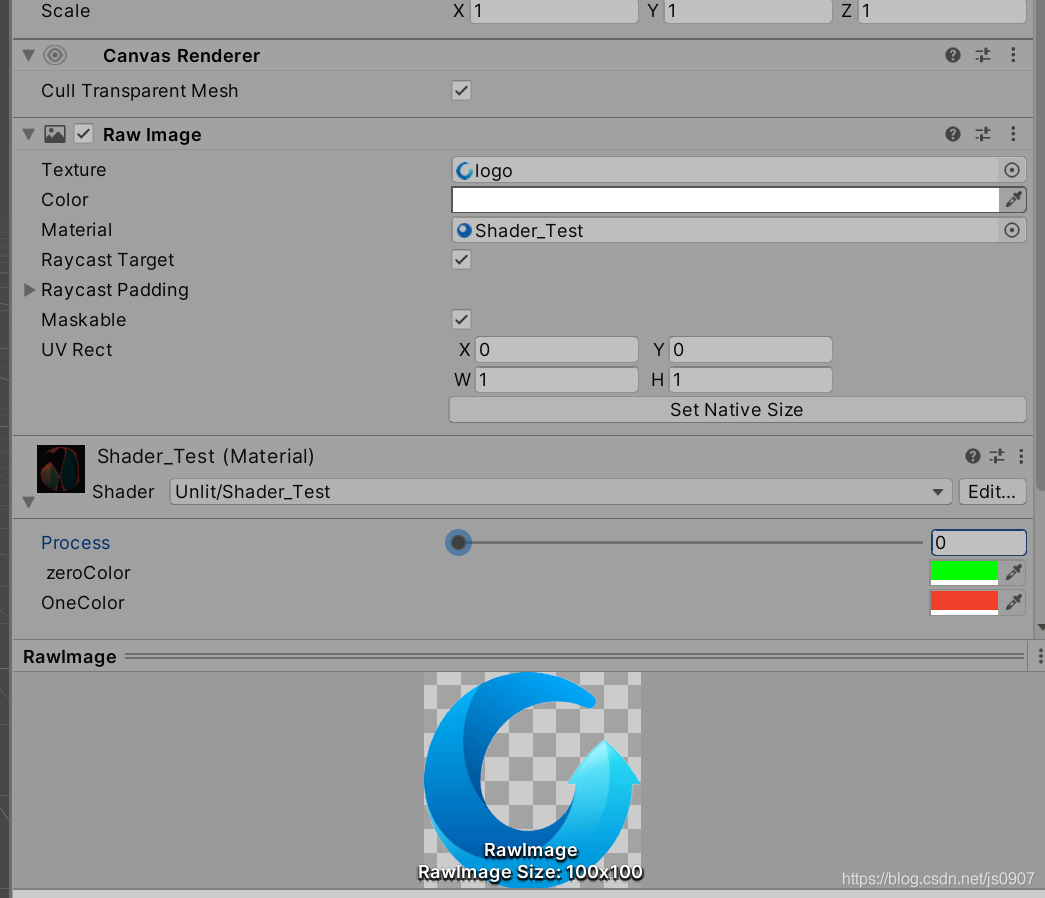Click the Process slider handle

(x=459, y=543)
